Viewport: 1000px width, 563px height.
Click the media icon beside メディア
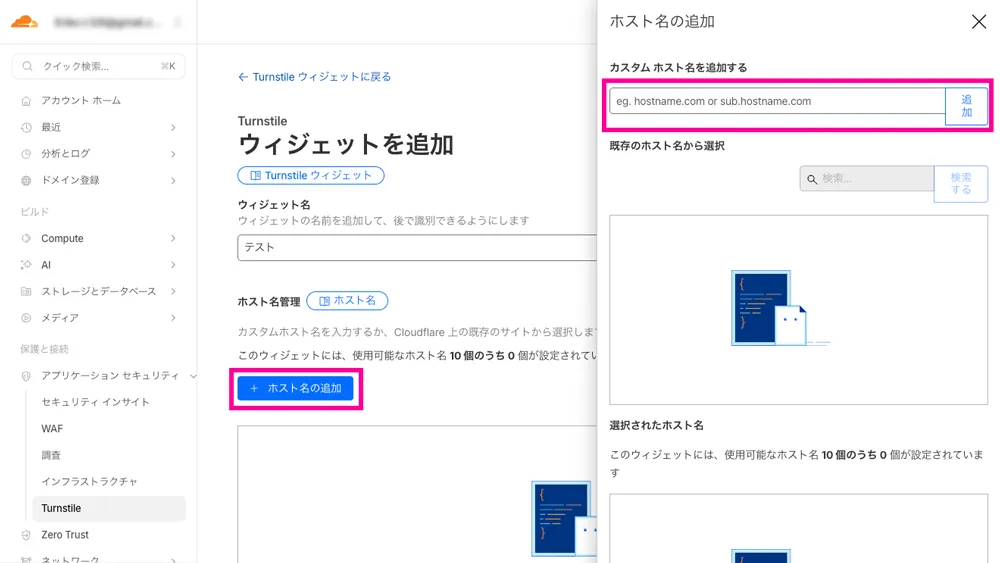click(26, 318)
